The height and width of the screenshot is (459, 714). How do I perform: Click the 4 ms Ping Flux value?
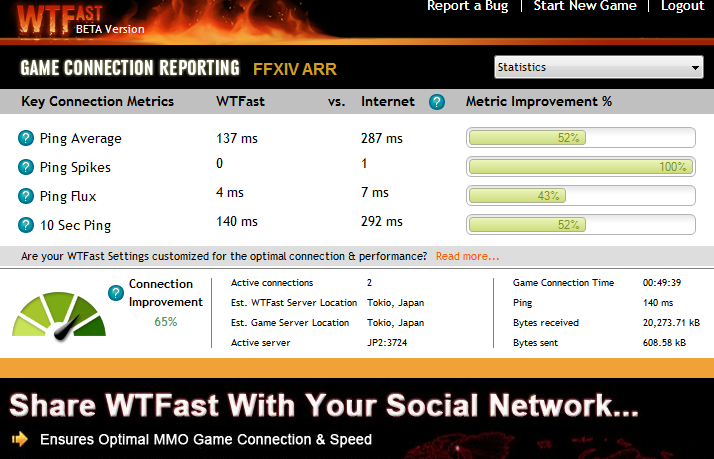230,192
